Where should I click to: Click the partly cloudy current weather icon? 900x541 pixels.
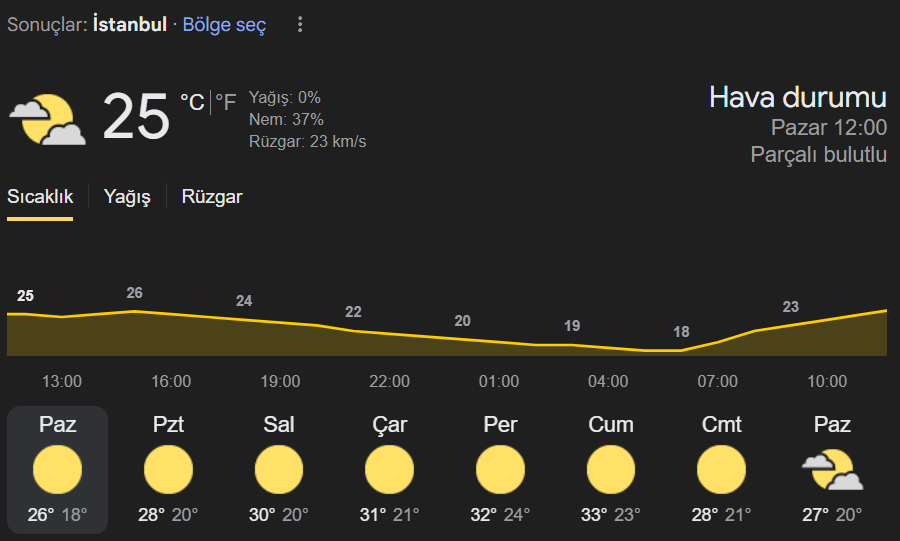(x=48, y=119)
